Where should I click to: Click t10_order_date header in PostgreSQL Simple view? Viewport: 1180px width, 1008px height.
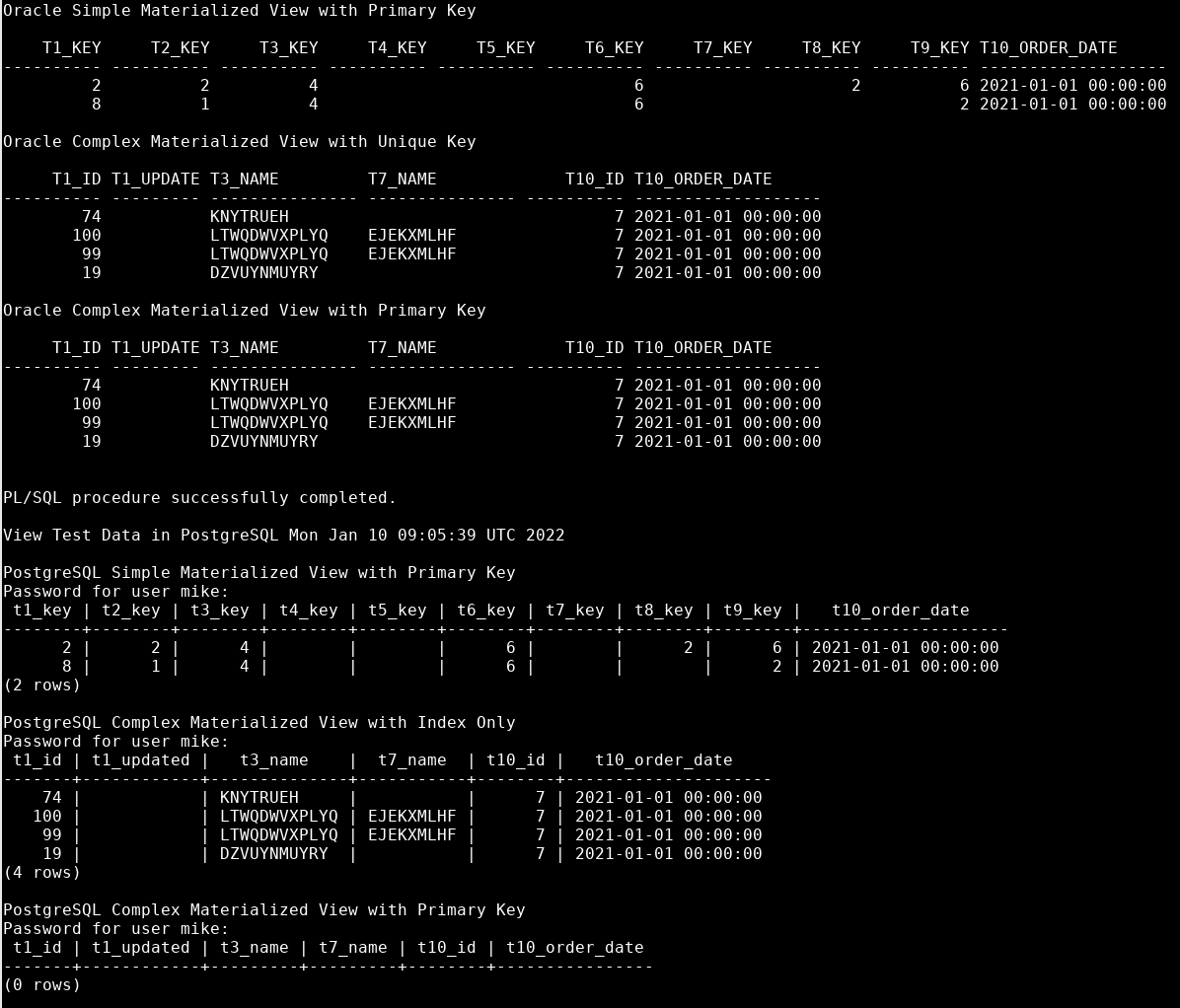tap(900, 611)
